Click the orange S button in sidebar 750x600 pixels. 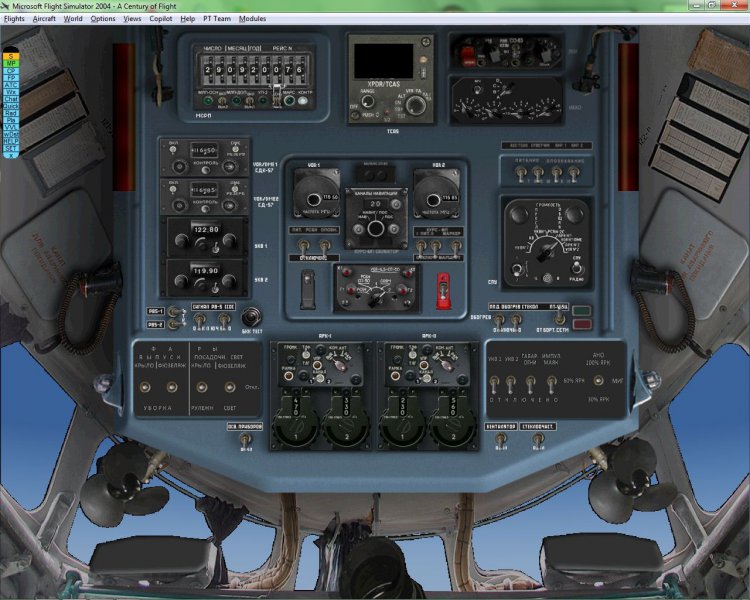coord(11,56)
